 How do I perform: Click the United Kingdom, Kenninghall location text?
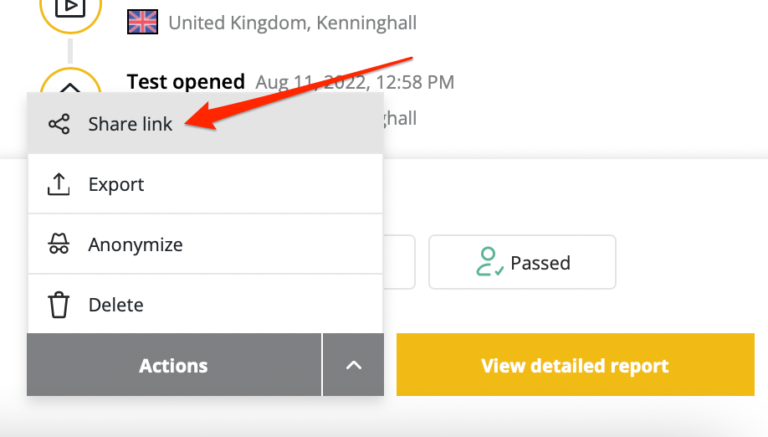point(292,23)
